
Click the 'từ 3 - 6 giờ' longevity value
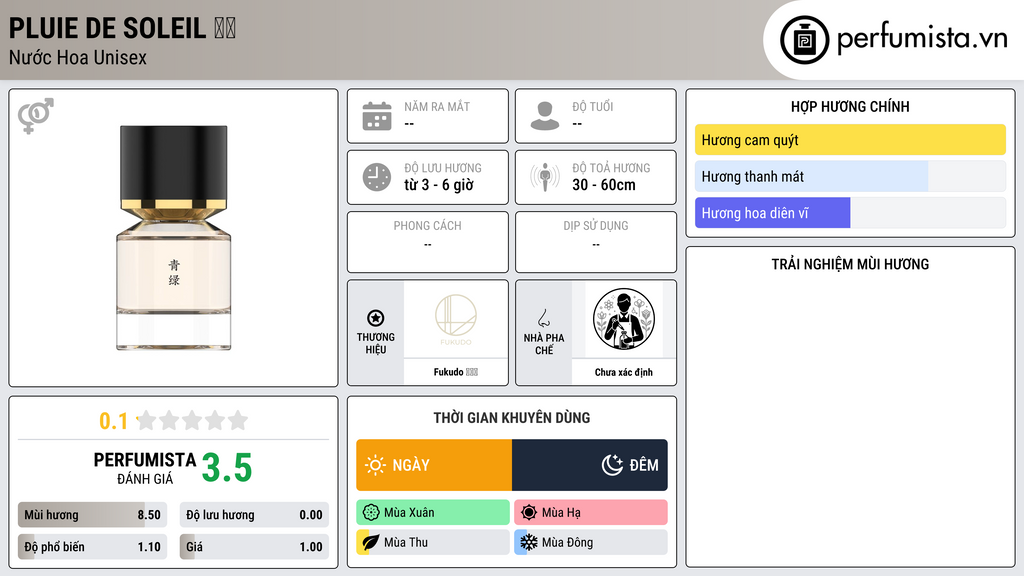(x=439, y=185)
